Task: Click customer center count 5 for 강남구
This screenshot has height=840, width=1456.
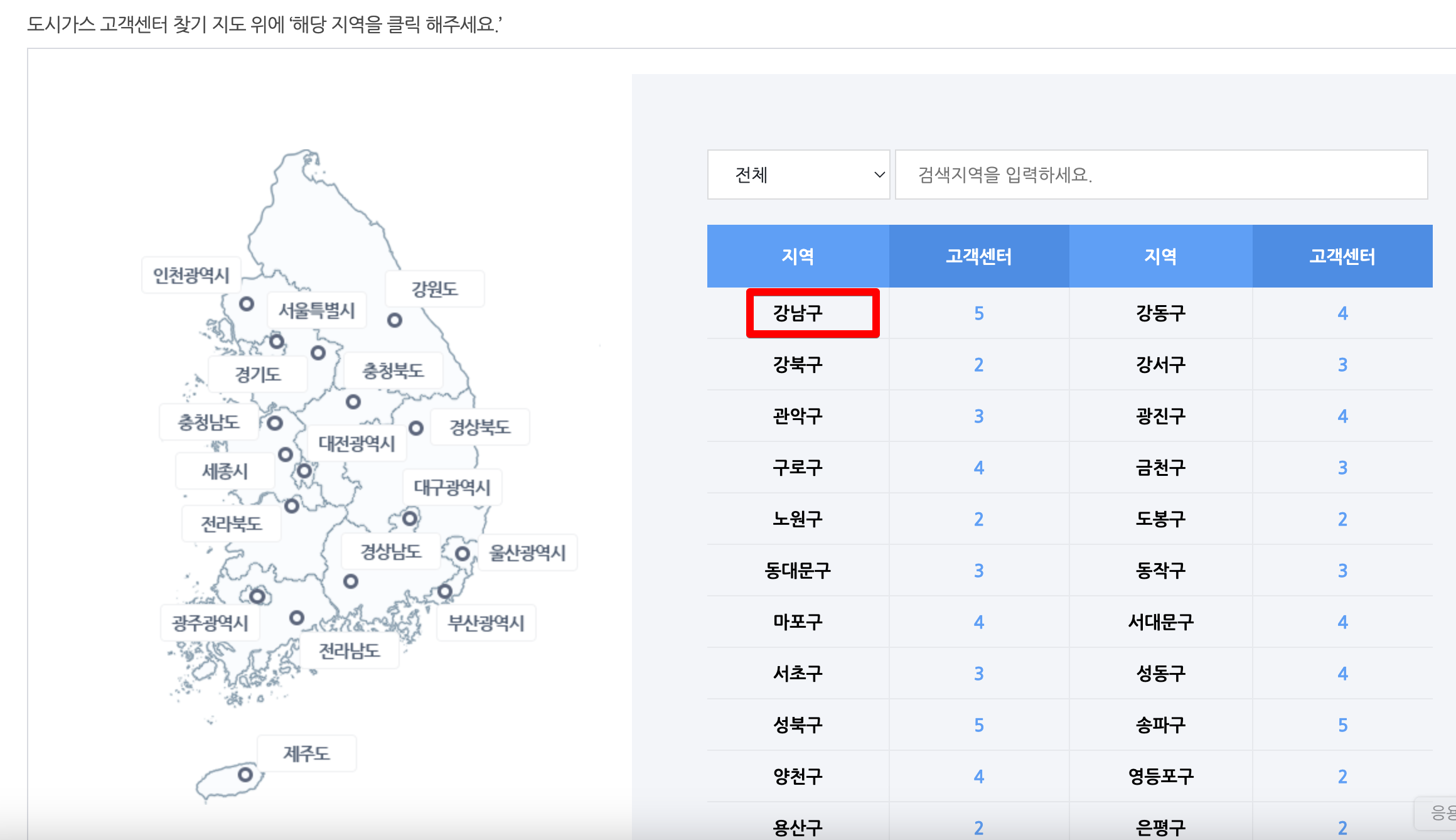Action: 978,313
